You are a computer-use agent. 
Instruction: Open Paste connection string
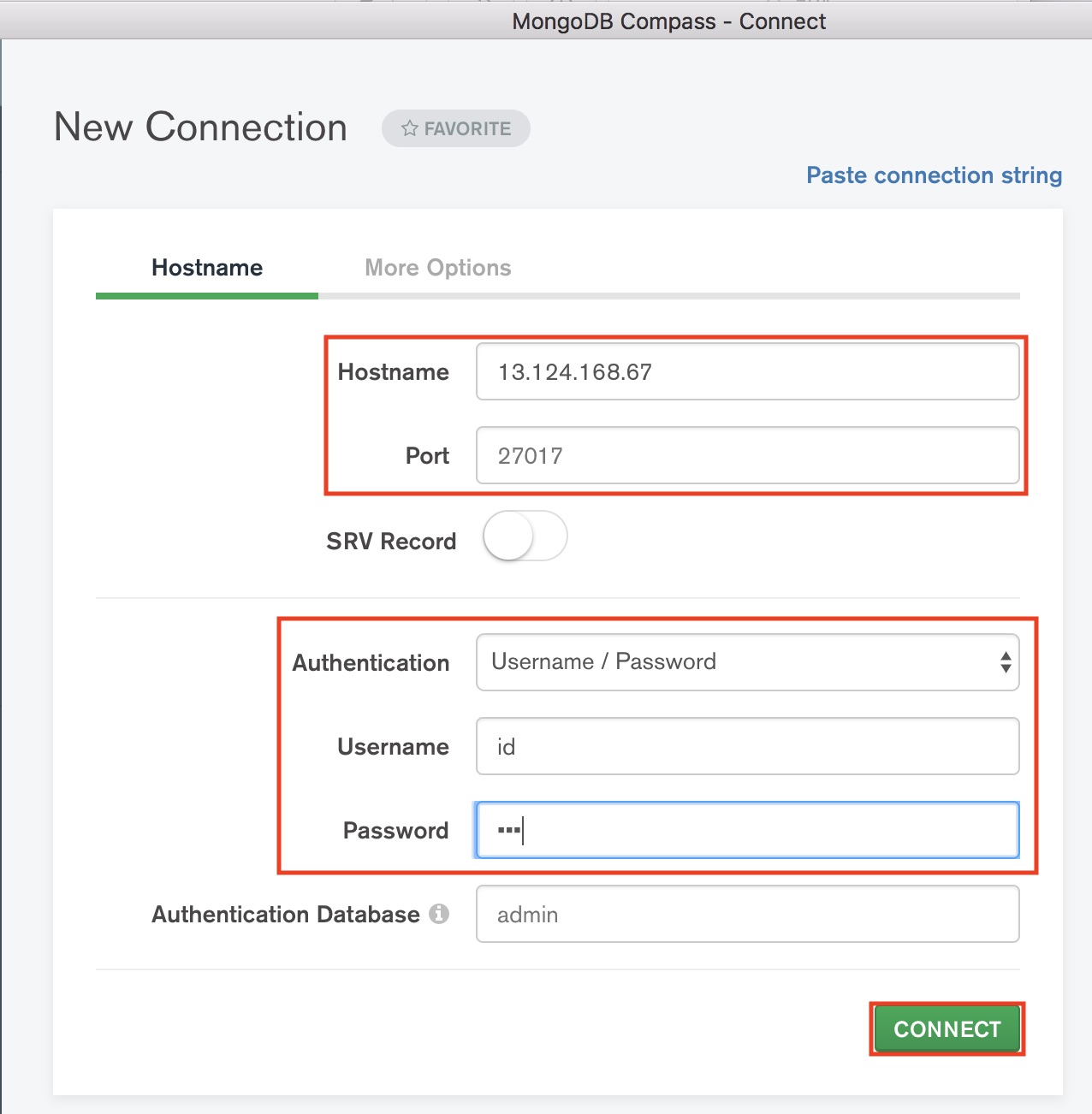pos(933,175)
